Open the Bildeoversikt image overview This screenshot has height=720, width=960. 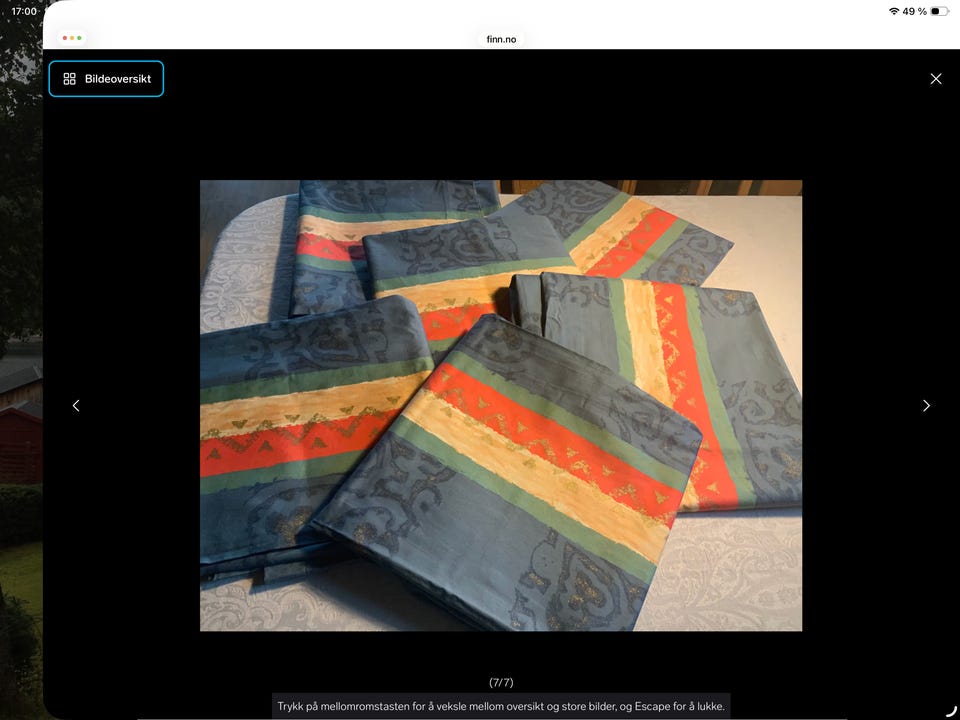click(x=106, y=79)
